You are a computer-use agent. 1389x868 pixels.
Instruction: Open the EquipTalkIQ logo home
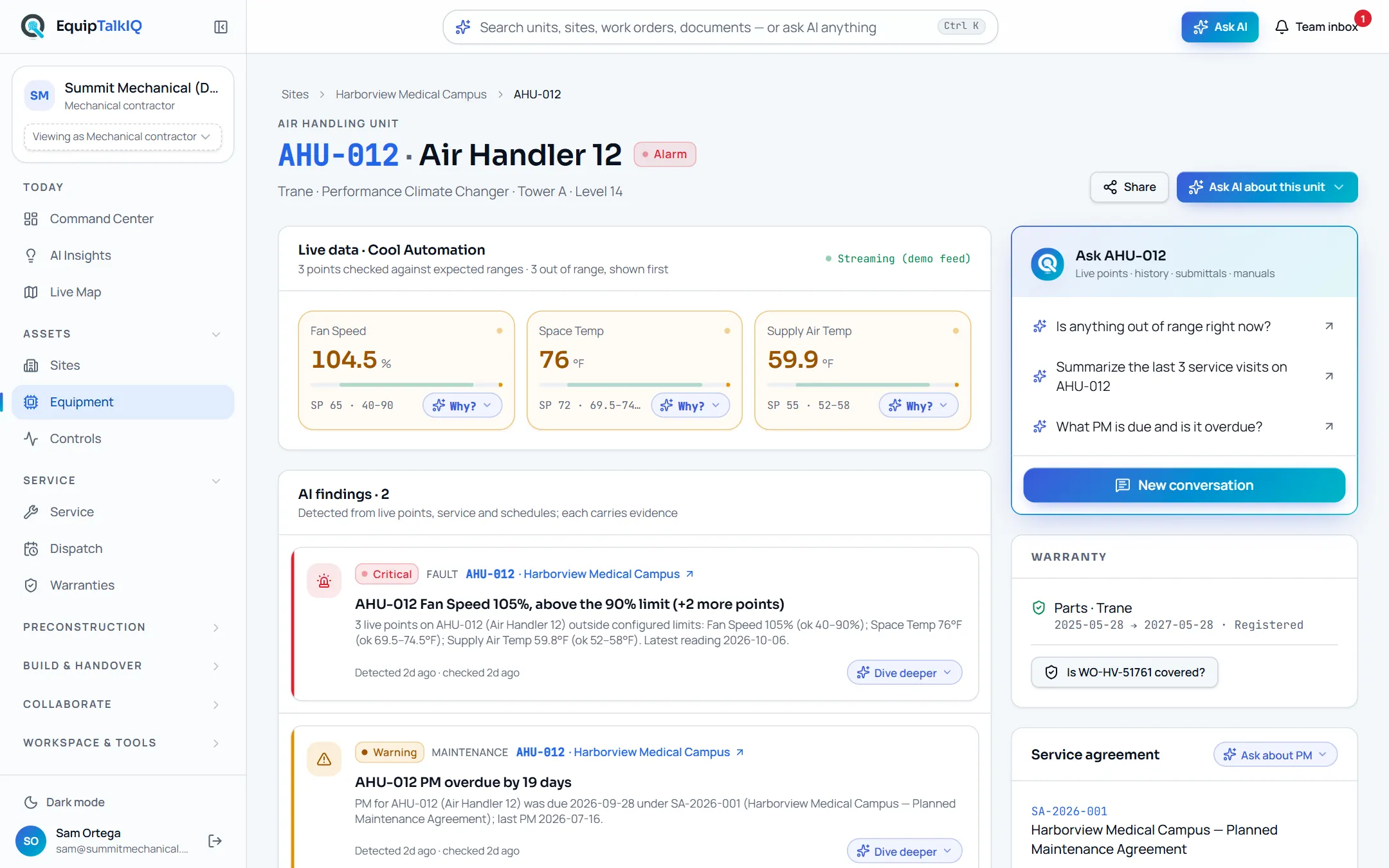[x=82, y=26]
